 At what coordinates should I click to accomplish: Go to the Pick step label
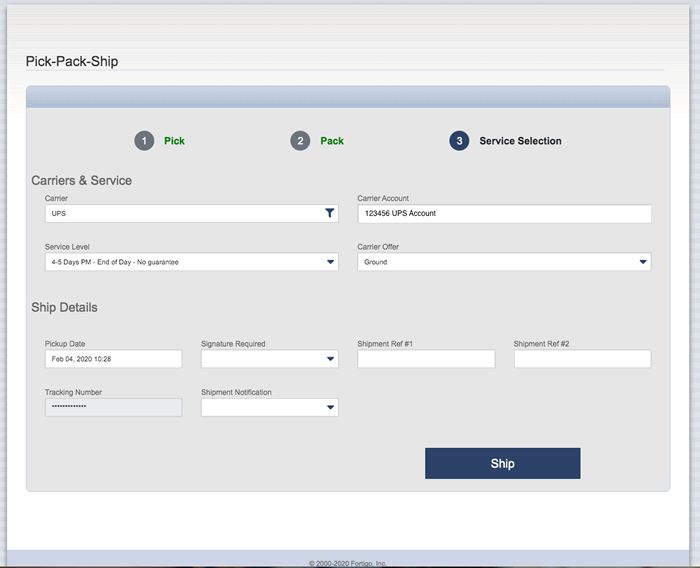coord(174,141)
